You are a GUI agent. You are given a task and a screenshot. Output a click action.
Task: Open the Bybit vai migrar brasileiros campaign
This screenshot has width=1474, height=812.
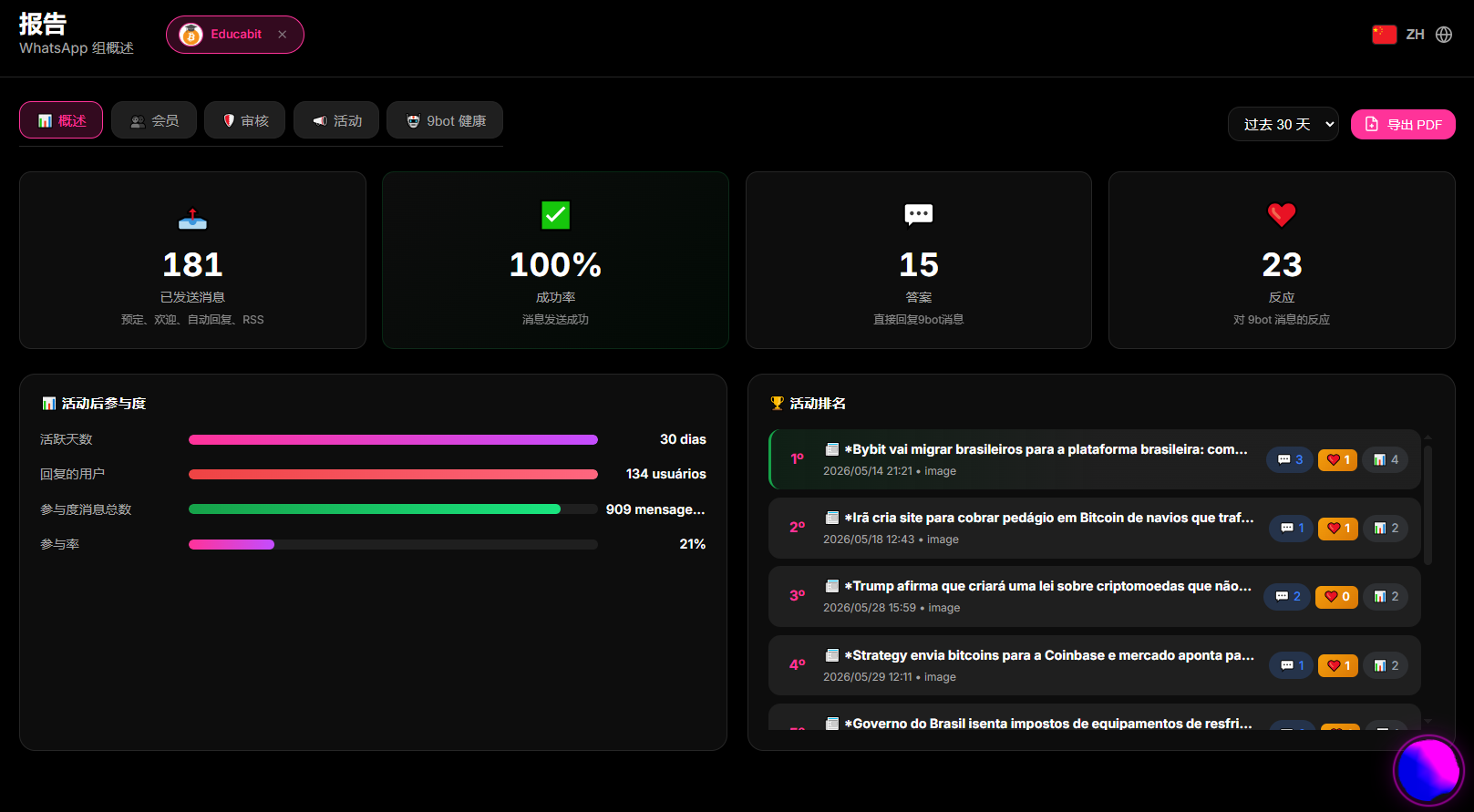[x=1094, y=459]
